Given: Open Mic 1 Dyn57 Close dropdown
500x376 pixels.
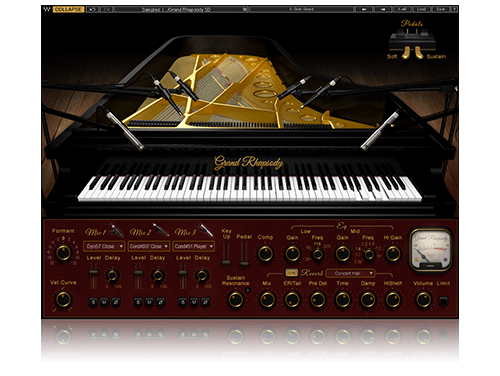Looking at the screenshot, I should click(104, 246).
